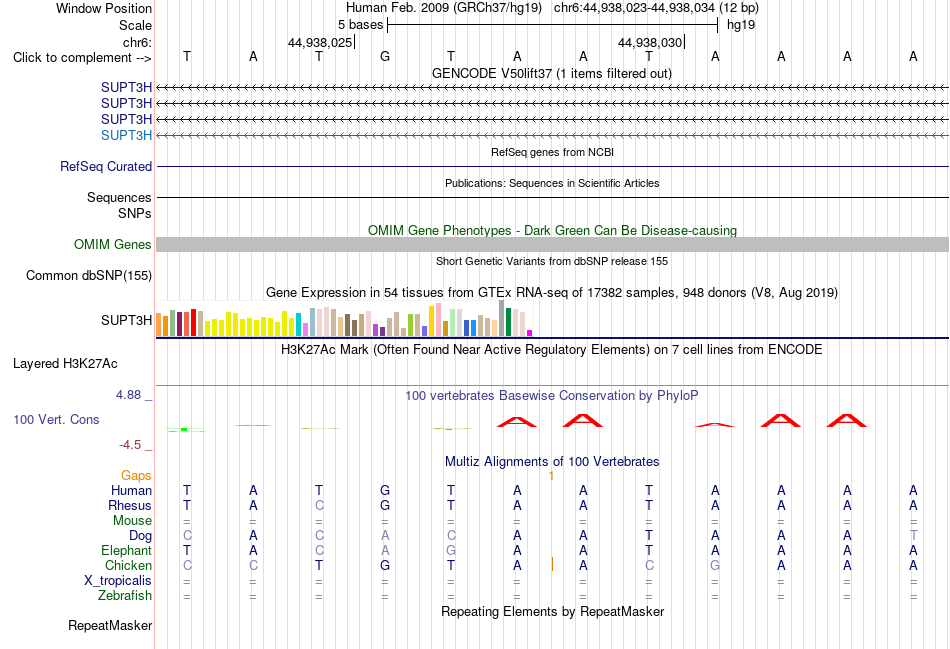Click 'Repeating Elements by RepeatMasker' title
The height and width of the screenshot is (649, 950).
tap(552, 611)
